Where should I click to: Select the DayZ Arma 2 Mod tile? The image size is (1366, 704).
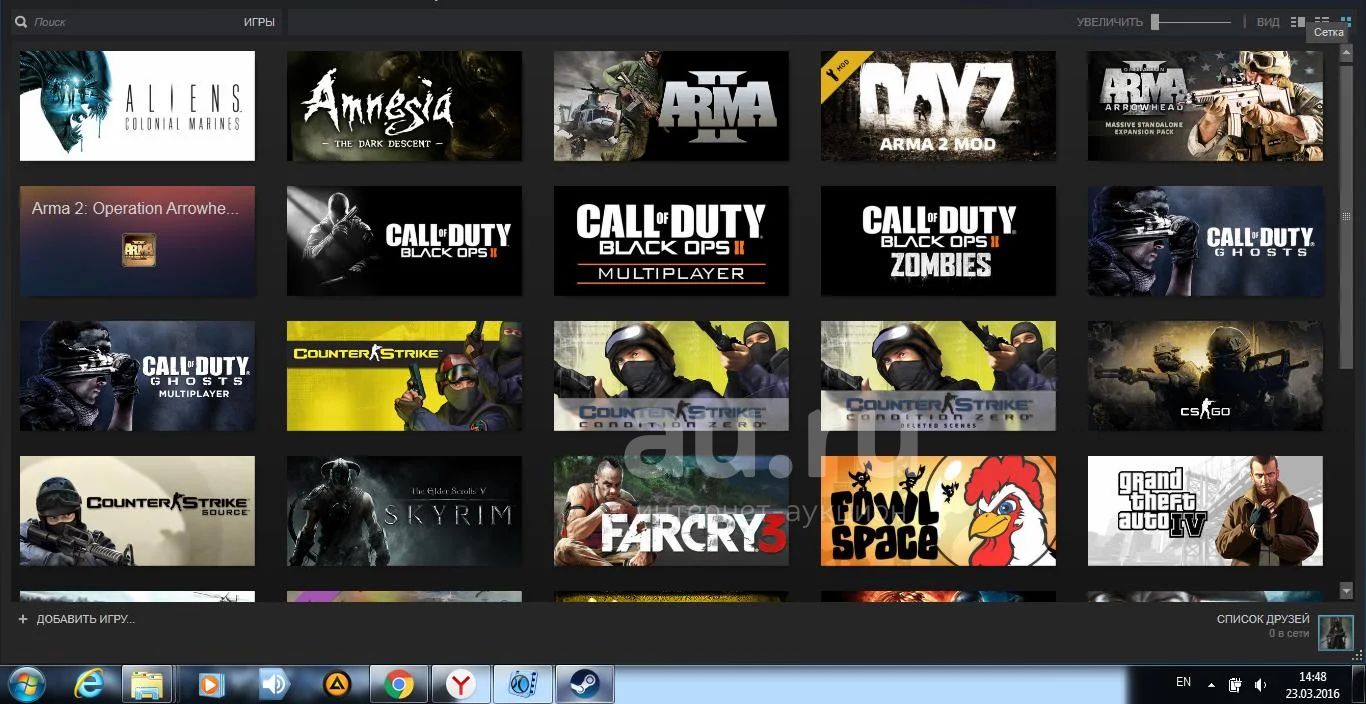coord(938,106)
